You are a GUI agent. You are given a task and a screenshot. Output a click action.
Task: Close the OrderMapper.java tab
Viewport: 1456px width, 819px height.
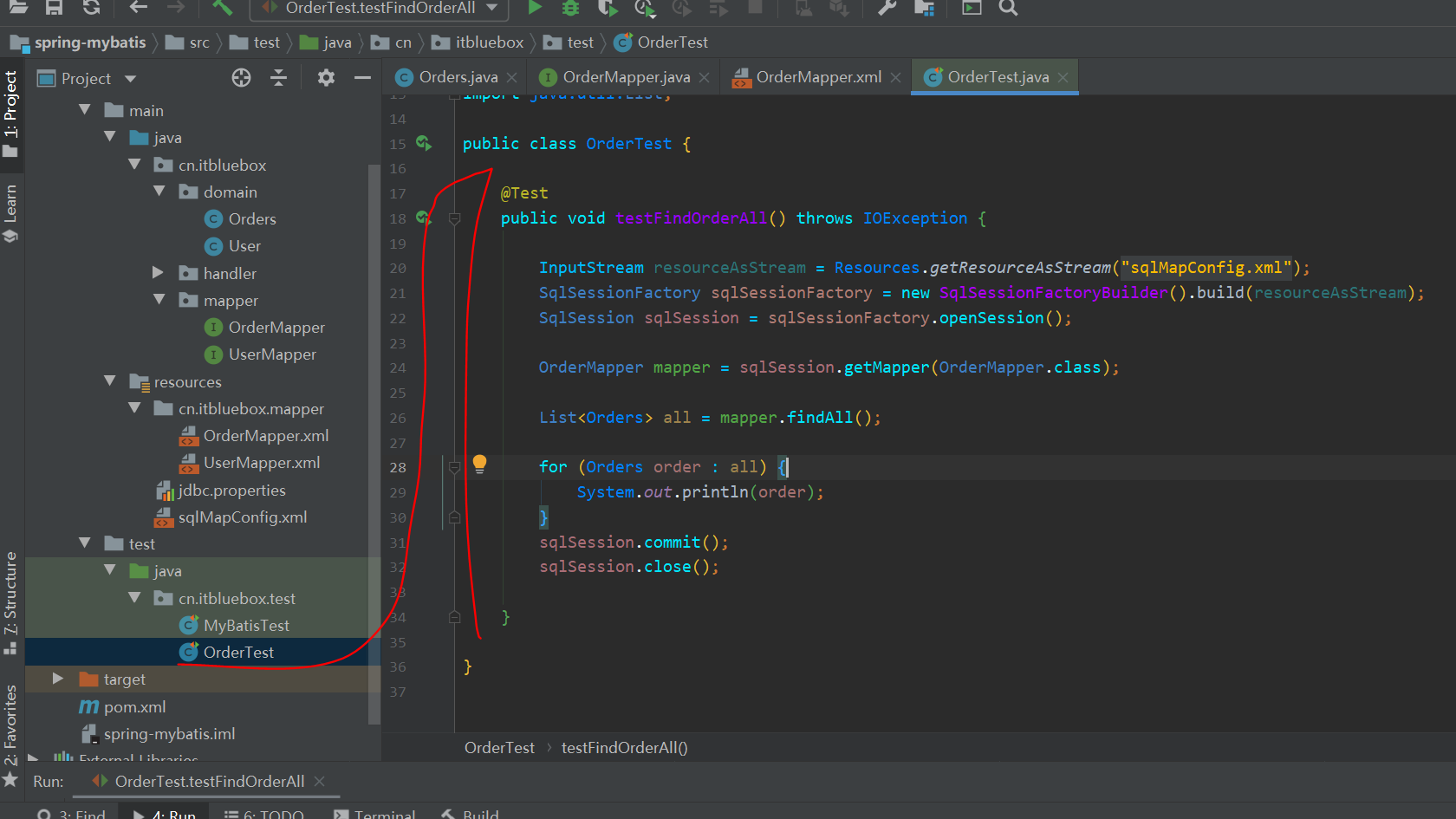pos(705,78)
